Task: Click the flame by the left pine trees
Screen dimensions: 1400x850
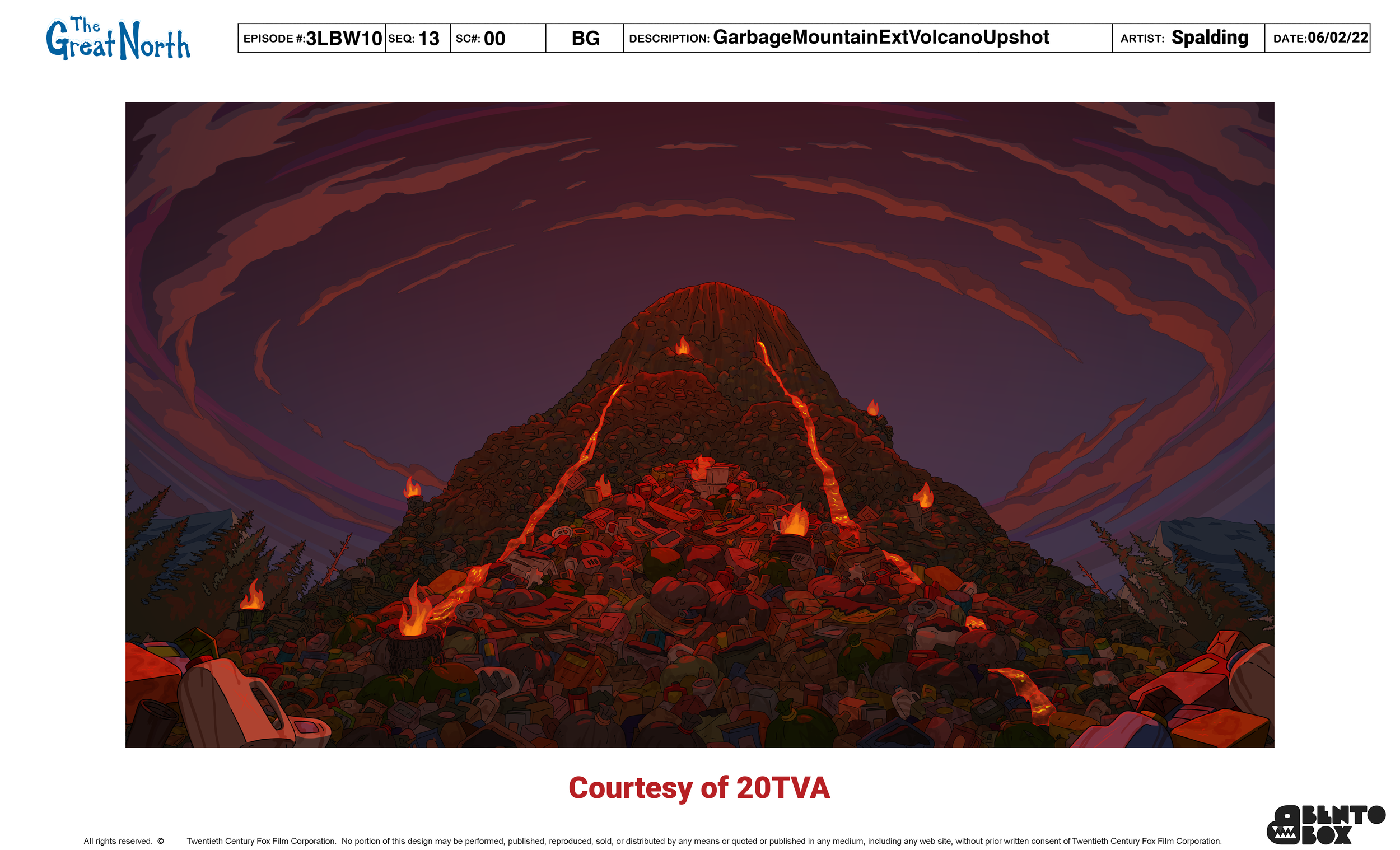Action: 252,595
